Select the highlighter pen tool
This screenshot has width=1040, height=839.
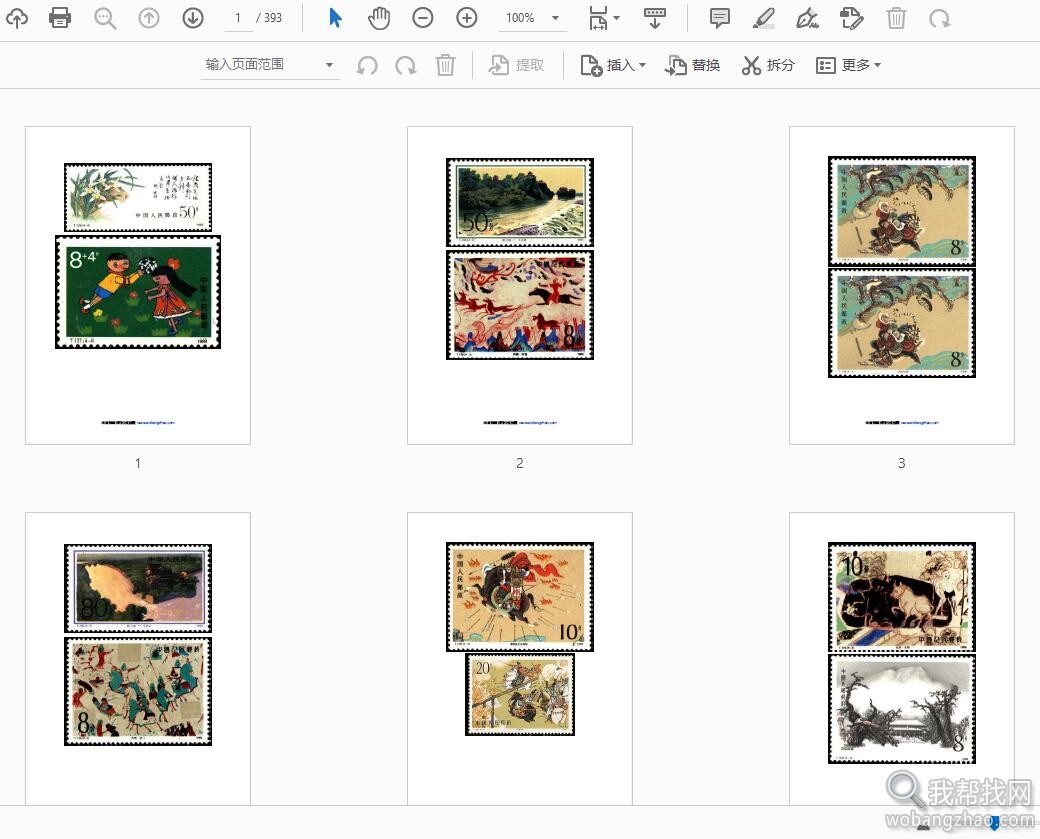click(x=764, y=18)
